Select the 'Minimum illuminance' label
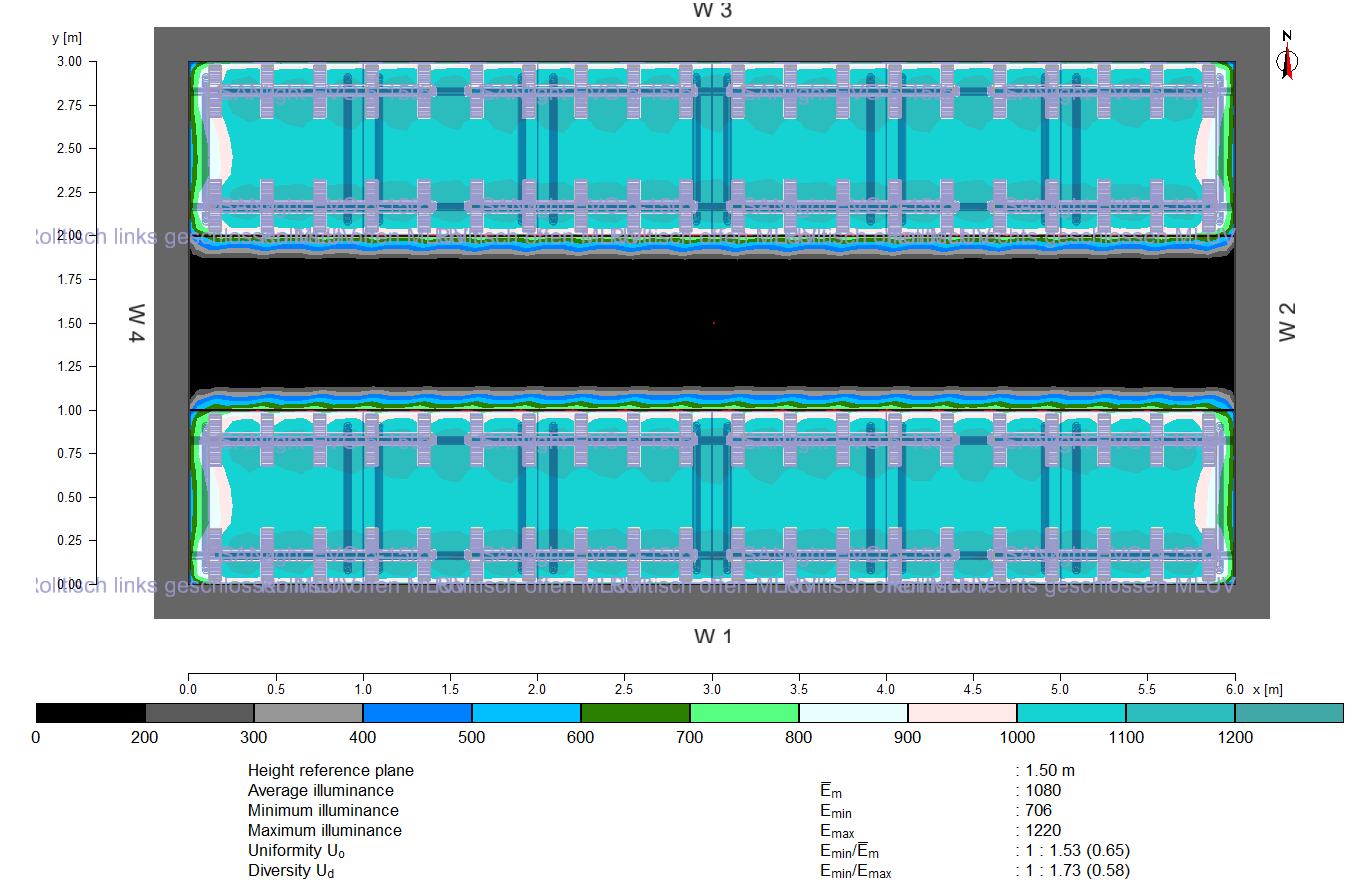The image size is (1367, 886). pos(323,811)
